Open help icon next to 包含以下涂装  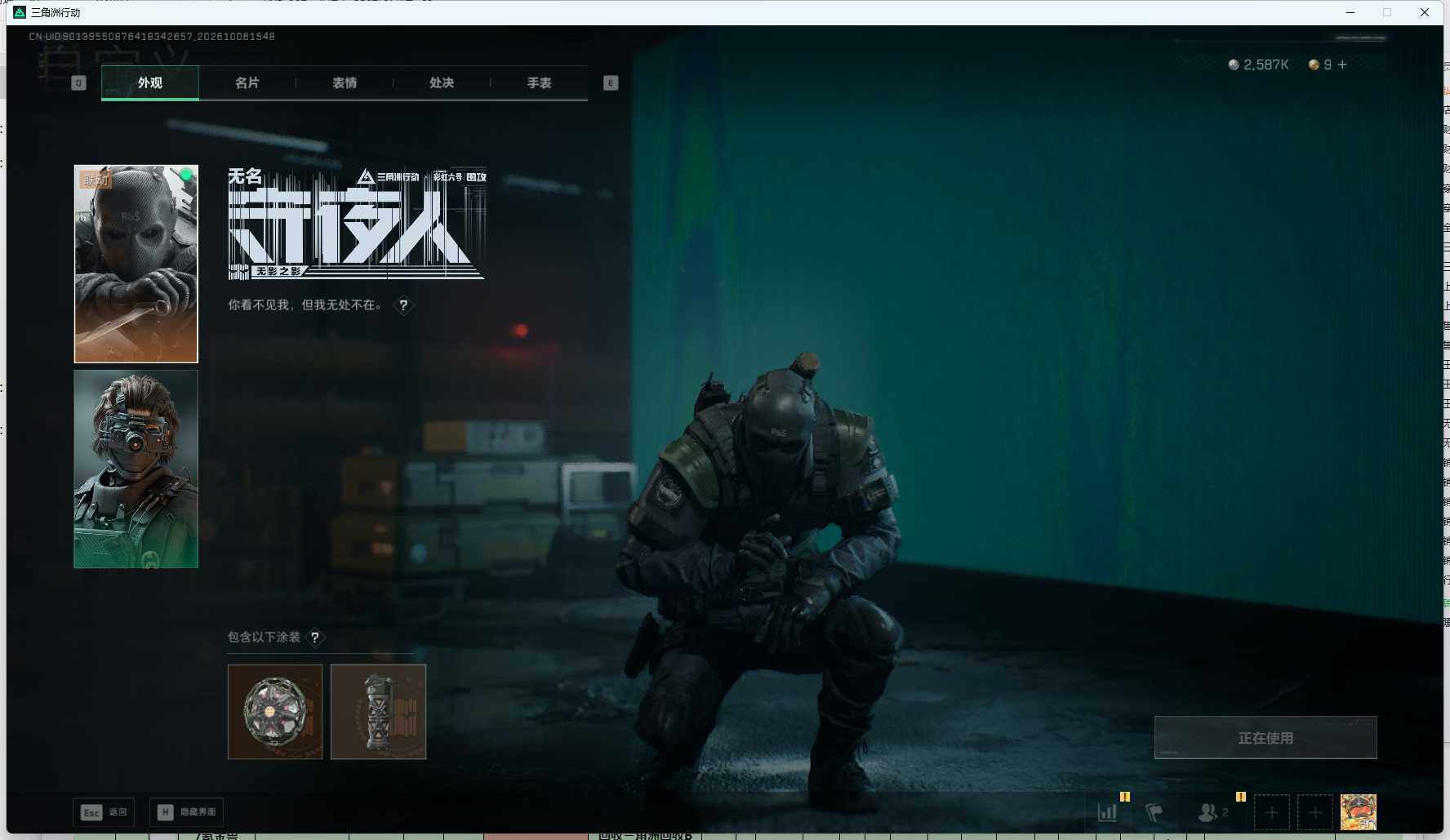coord(315,638)
